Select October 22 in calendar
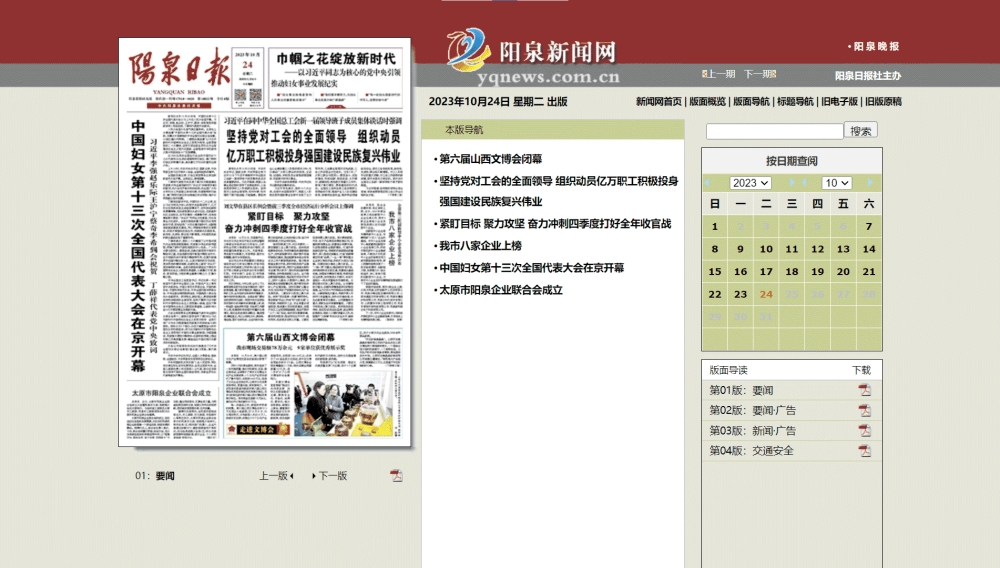1000x568 pixels. (x=715, y=295)
